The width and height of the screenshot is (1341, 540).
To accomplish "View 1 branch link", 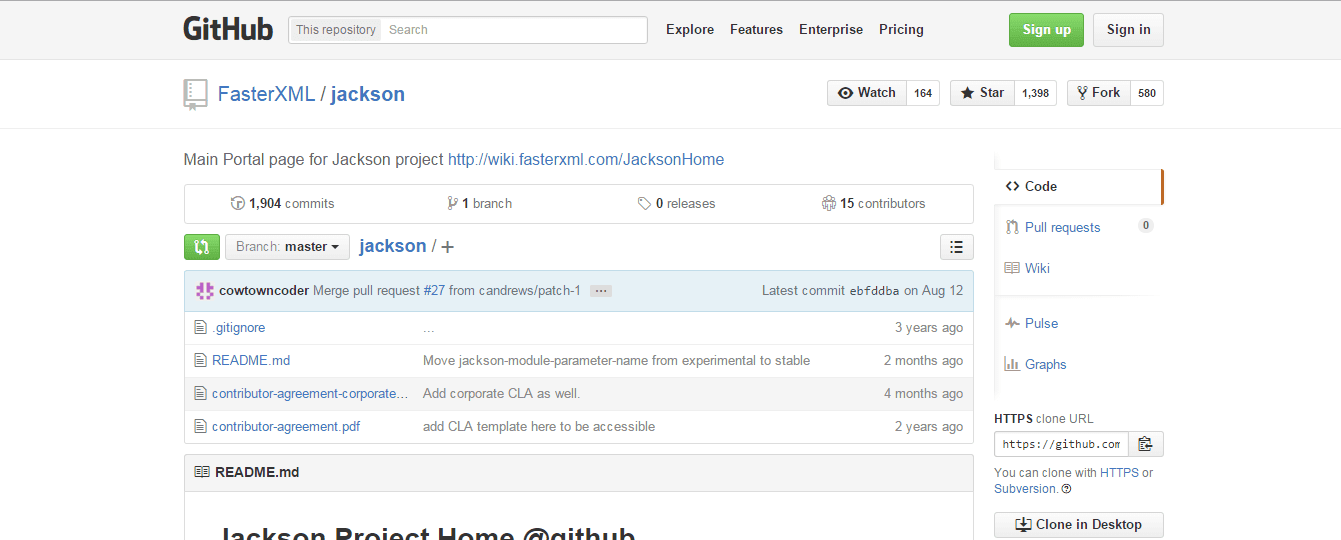I will [x=480, y=203].
